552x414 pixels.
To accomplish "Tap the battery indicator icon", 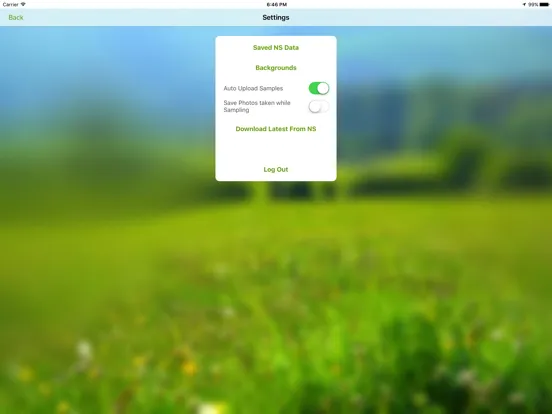I will (x=544, y=5).
